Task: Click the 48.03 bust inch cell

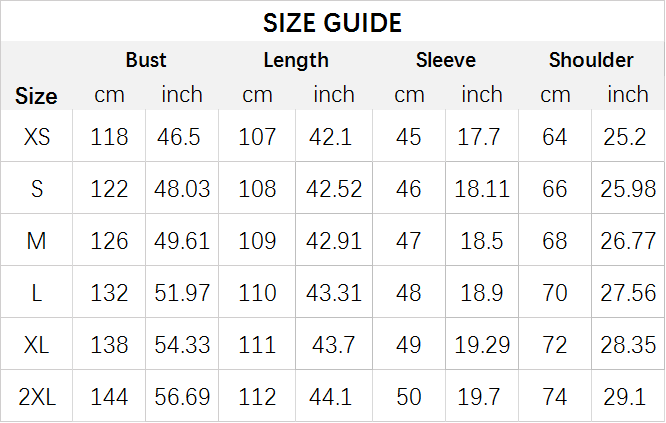Action: pos(182,189)
